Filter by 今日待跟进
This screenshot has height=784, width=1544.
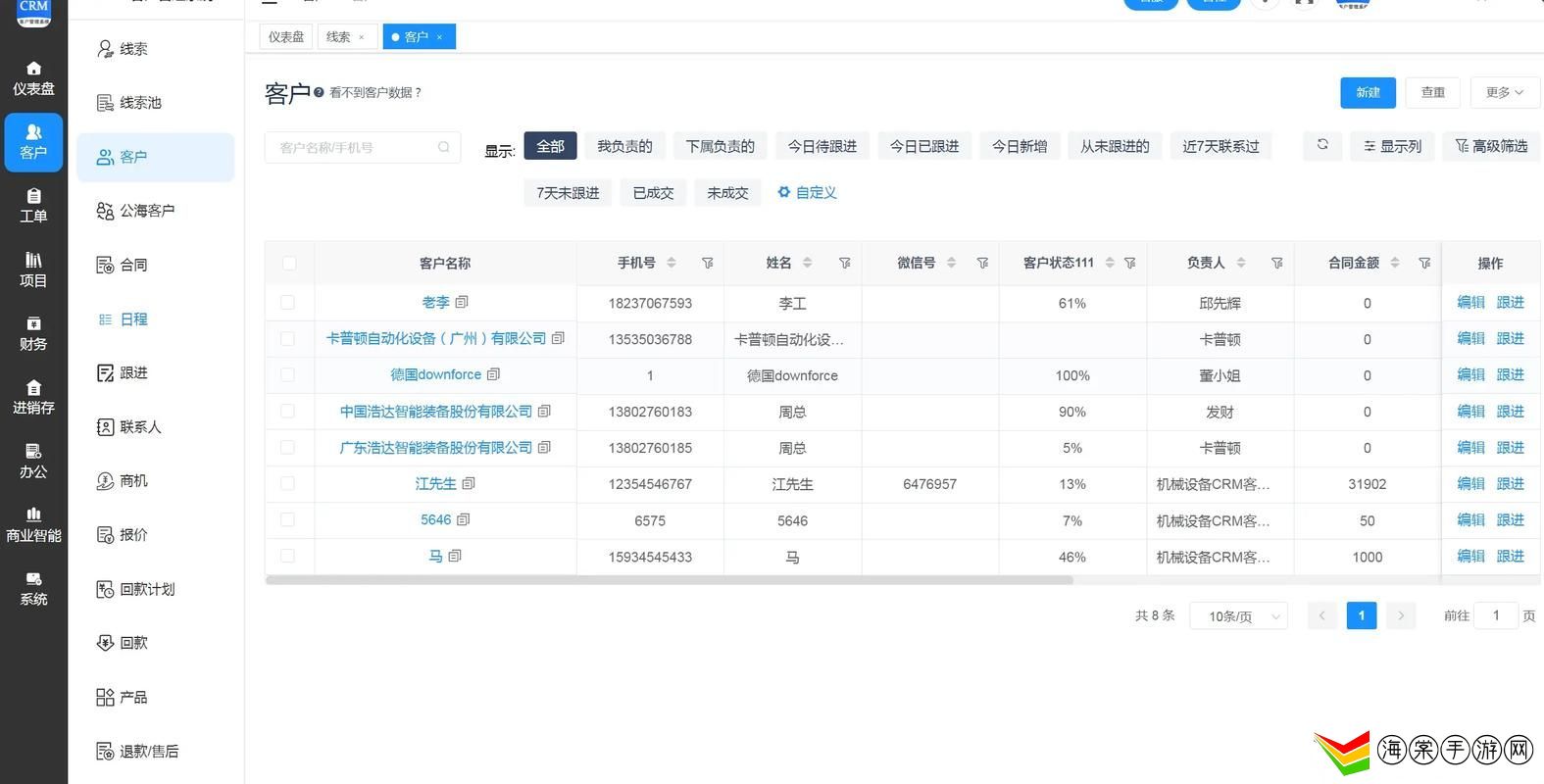pos(822,146)
